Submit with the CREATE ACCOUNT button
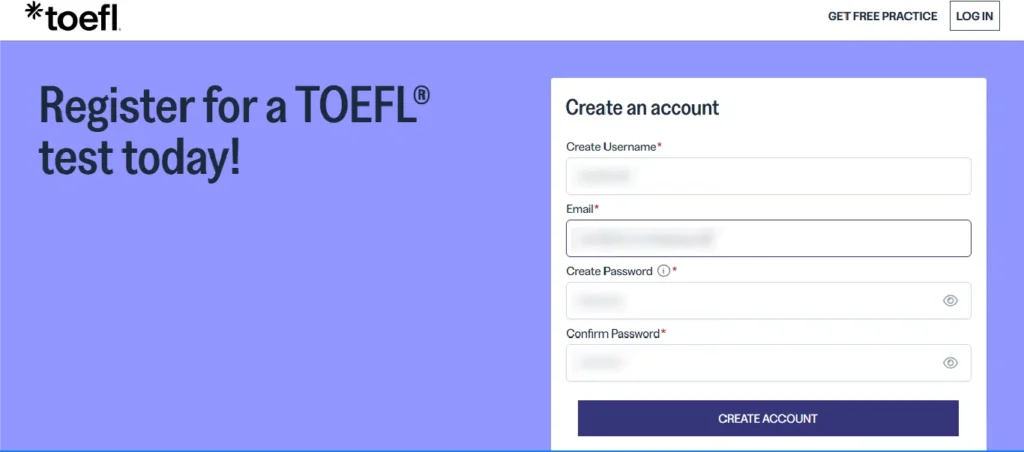The width and height of the screenshot is (1024, 452). click(768, 418)
